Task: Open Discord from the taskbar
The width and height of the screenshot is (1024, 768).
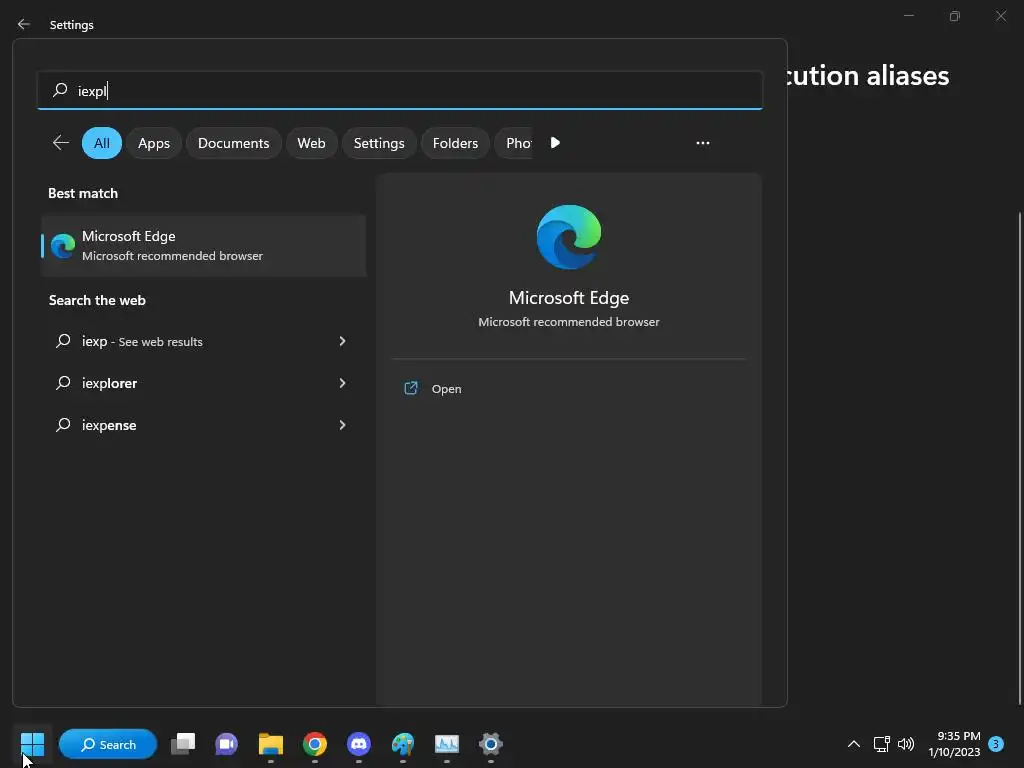Action: pyautogui.click(x=359, y=744)
